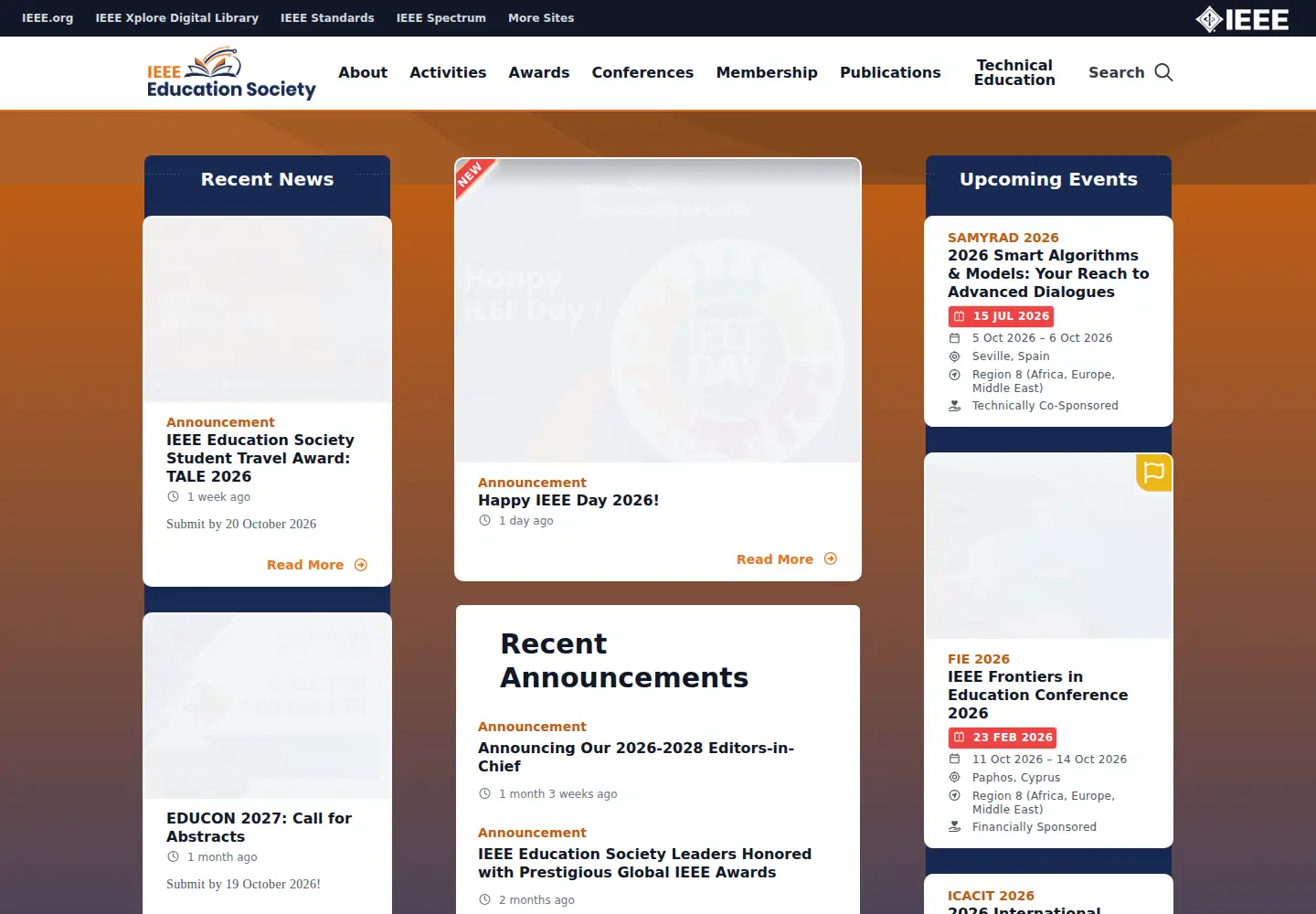Click the sponsor icon beside Financially Sponsored
The width and height of the screenshot is (1316, 914).
point(954,826)
